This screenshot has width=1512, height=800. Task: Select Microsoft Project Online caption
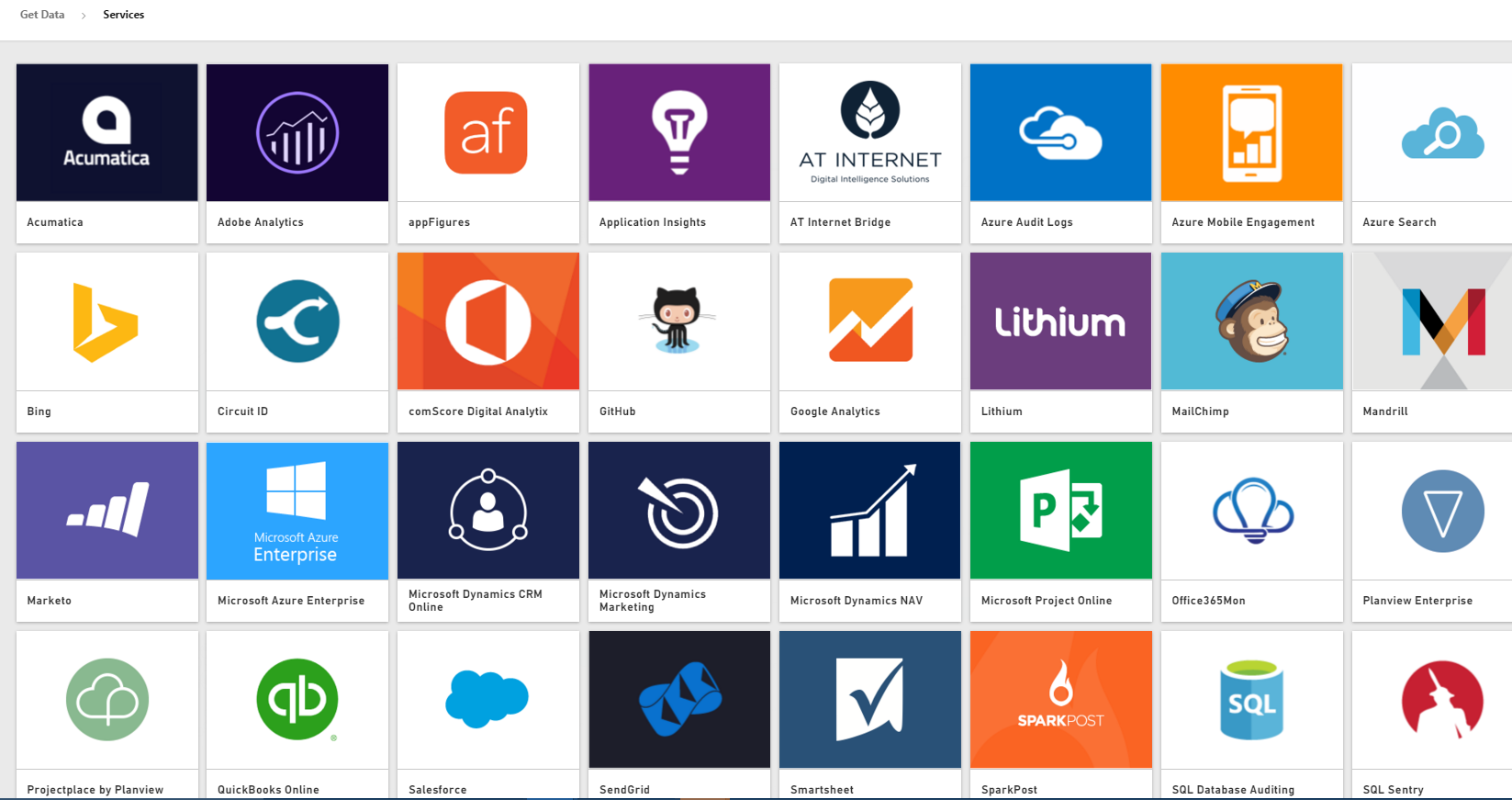[x=1047, y=601]
